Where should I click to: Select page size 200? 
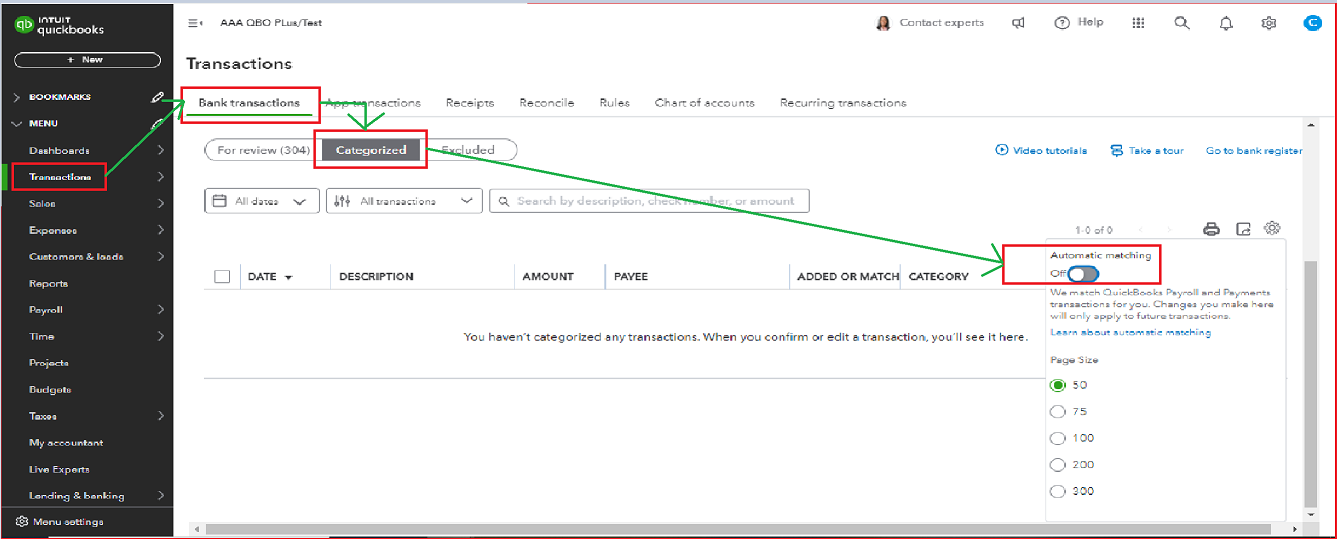pos(1058,464)
